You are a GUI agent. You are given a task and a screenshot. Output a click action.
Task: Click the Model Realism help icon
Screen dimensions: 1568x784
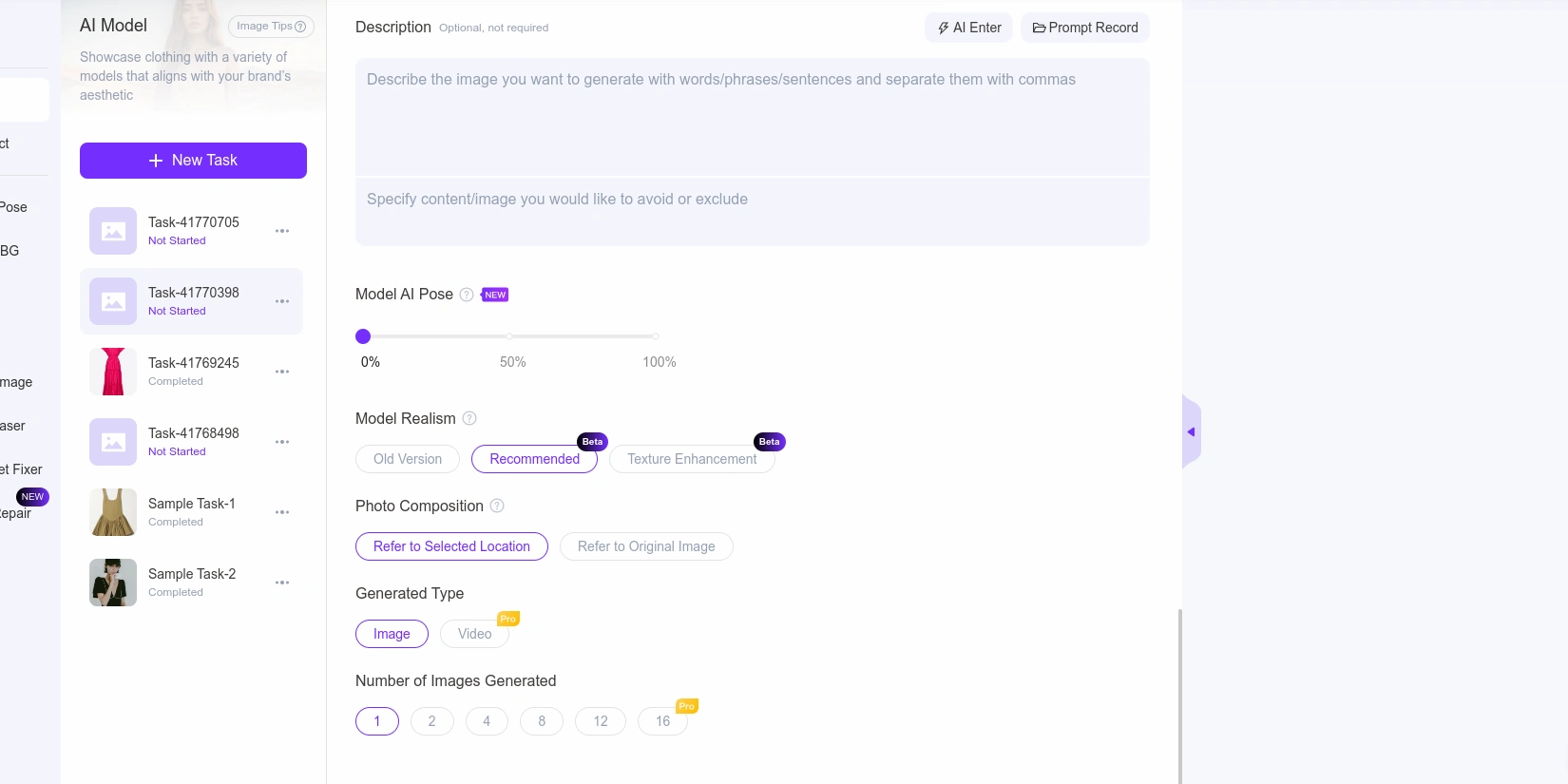click(469, 419)
